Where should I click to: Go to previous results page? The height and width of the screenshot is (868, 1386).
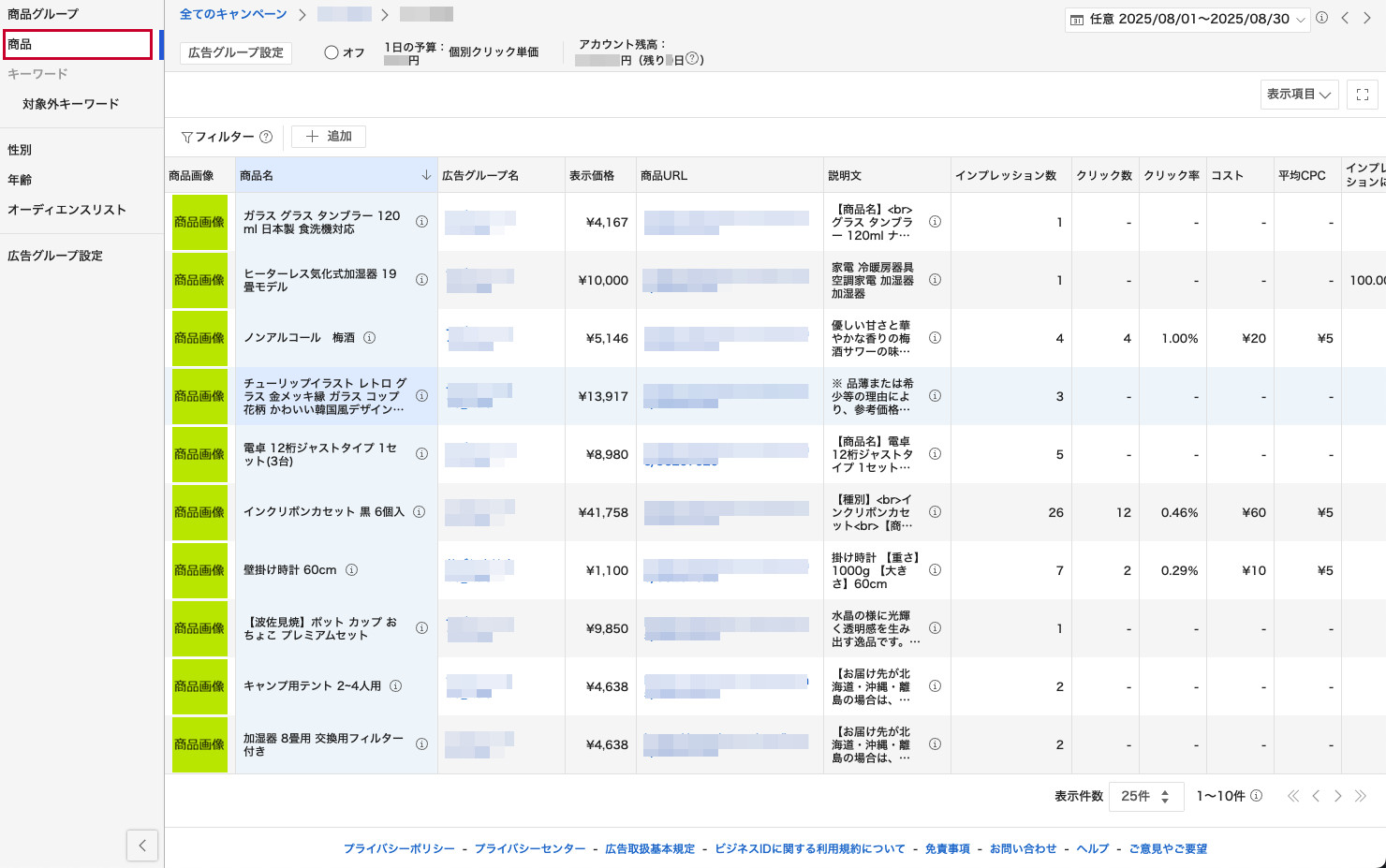[1316, 796]
